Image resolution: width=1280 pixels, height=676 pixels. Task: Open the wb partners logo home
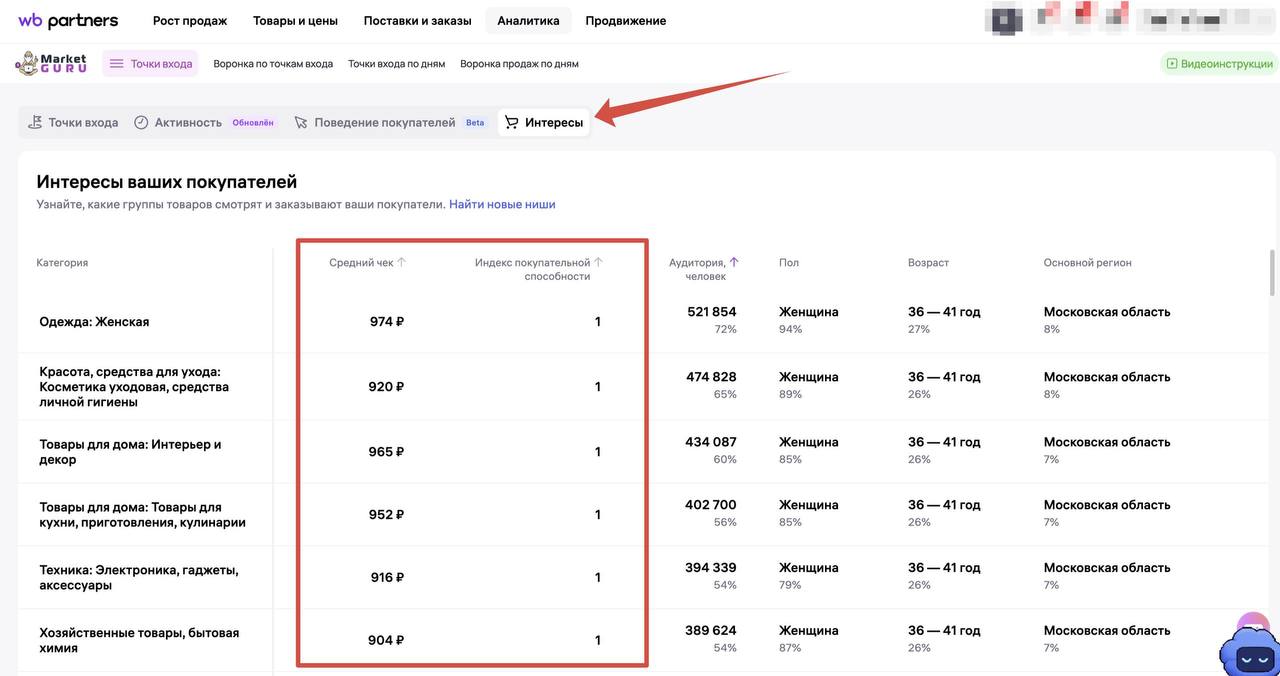pos(68,20)
